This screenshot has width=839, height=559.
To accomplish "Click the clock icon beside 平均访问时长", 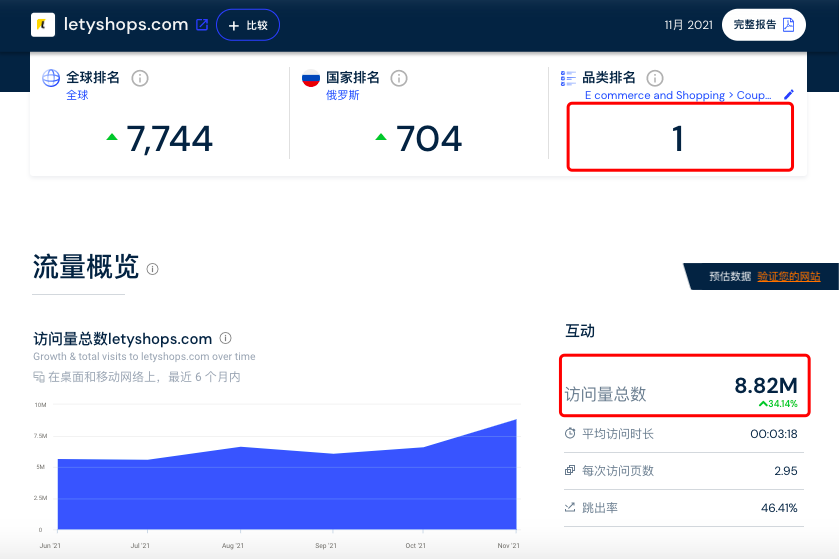I will 570,433.
